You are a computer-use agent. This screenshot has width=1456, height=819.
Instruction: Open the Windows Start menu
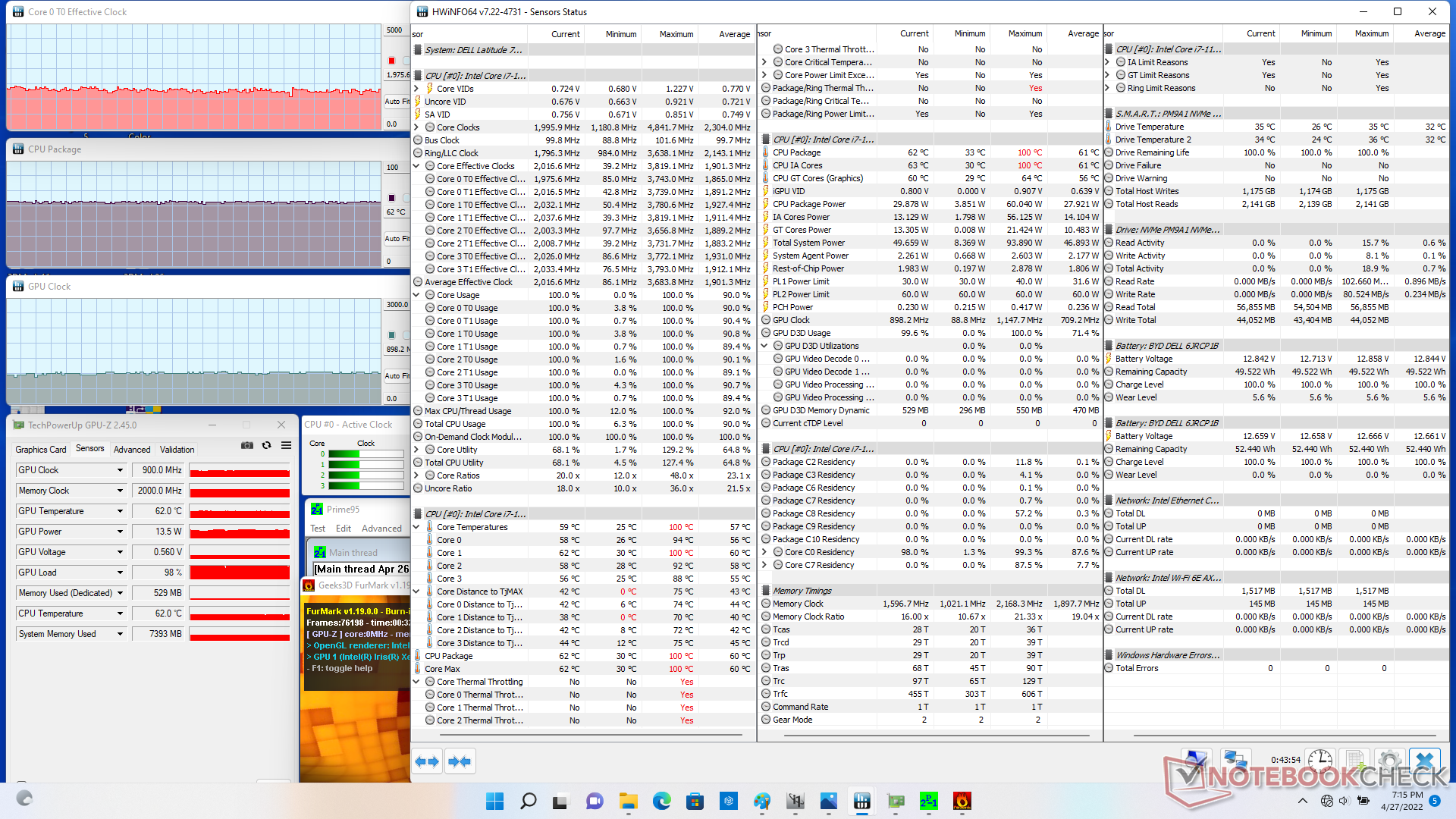tap(494, 801)
